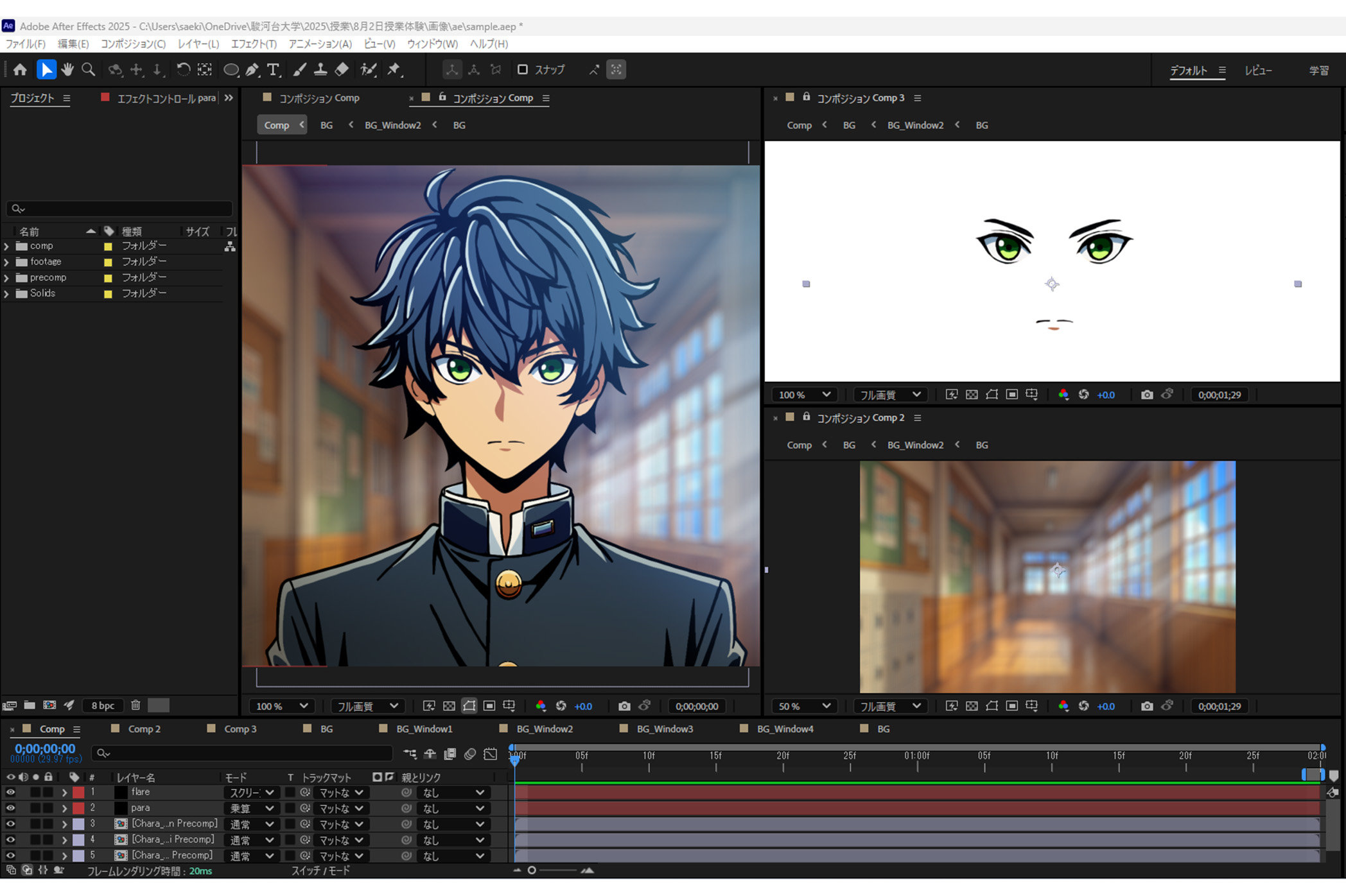Select the Puppet Pin tool
1346x896 pixels.
(394, 69)
